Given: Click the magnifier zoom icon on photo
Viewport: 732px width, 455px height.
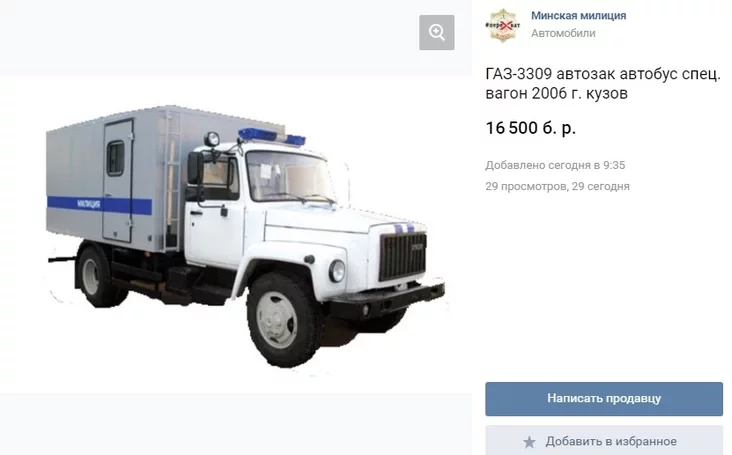Looking at the screenshot, I should point(436,32).
